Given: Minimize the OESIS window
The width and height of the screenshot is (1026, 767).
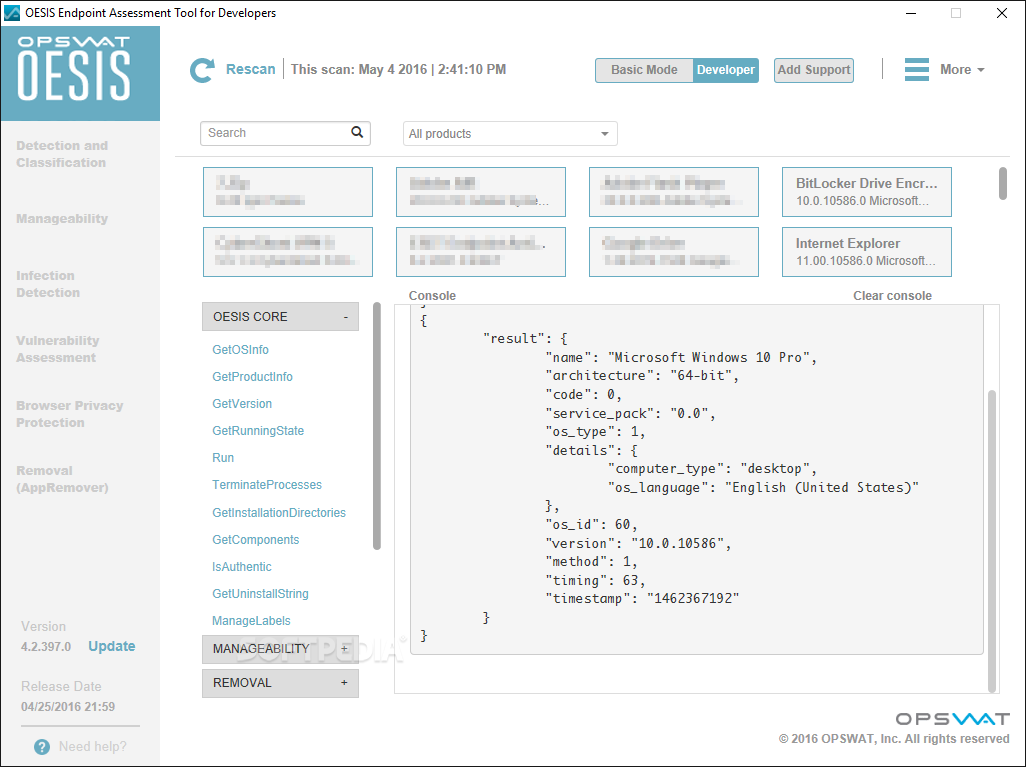Looking at the screenshot, I should click(911, 13).
